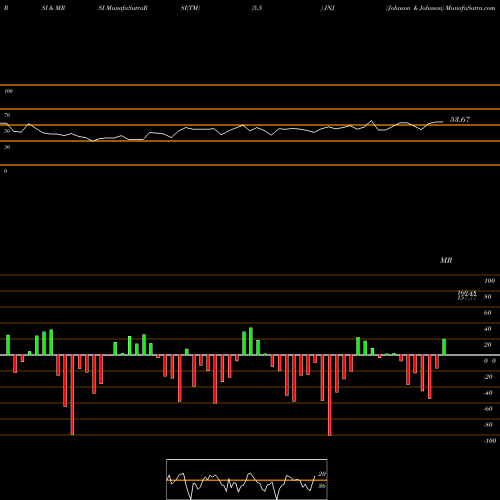The width and height of the screenshot is (500, 500).
Task: Select the rightmost green MRSI histogram bar
Action: (444, 347)
